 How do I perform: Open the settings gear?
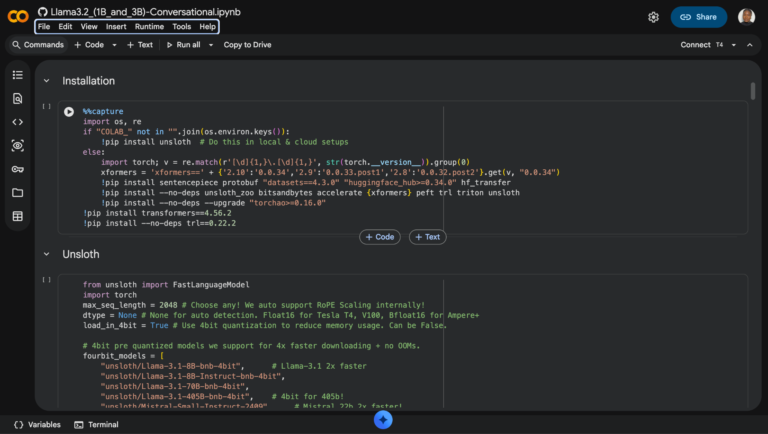tap(653, 17)
